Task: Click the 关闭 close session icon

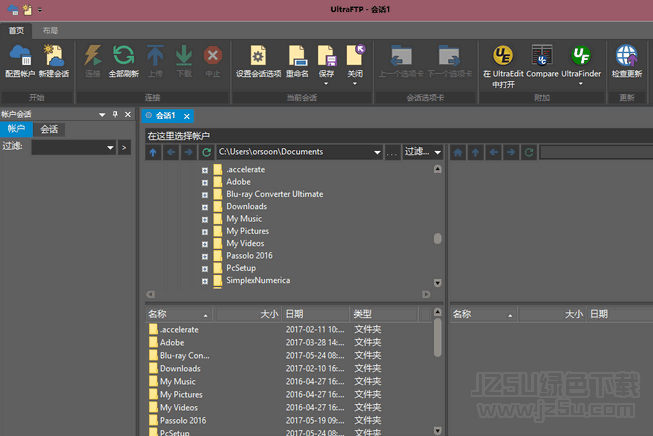Action: (x=355, y=56)
